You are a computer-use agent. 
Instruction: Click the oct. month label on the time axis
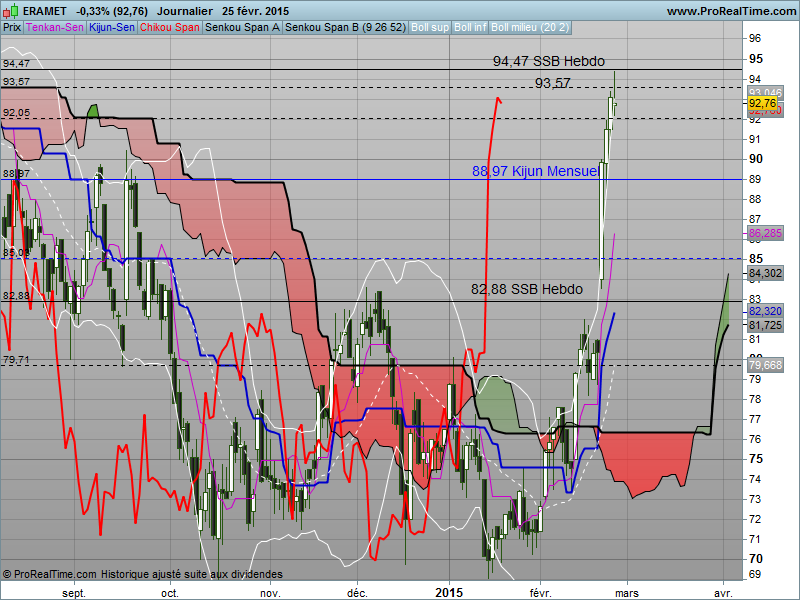[x=170, y=593]
